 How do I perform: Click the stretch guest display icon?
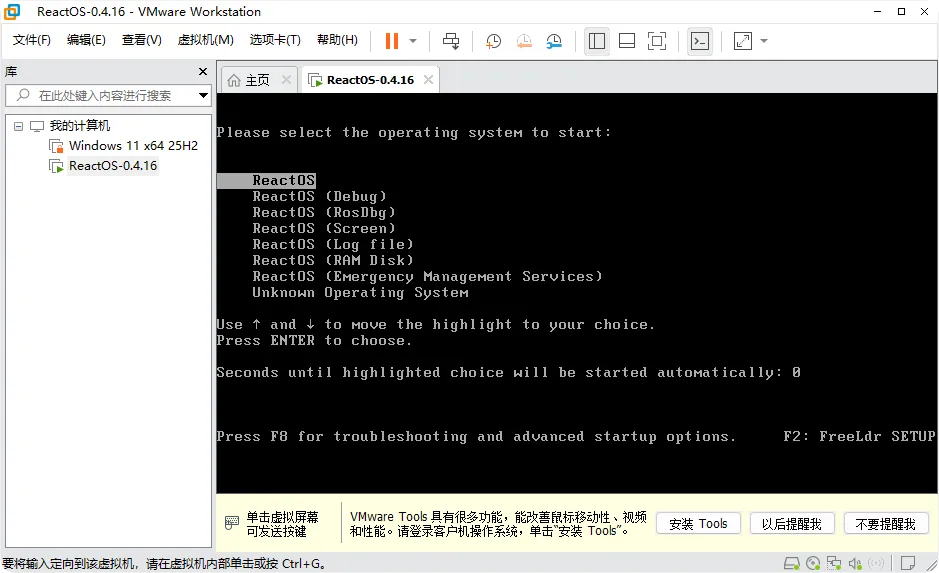[x=743, y=41]
